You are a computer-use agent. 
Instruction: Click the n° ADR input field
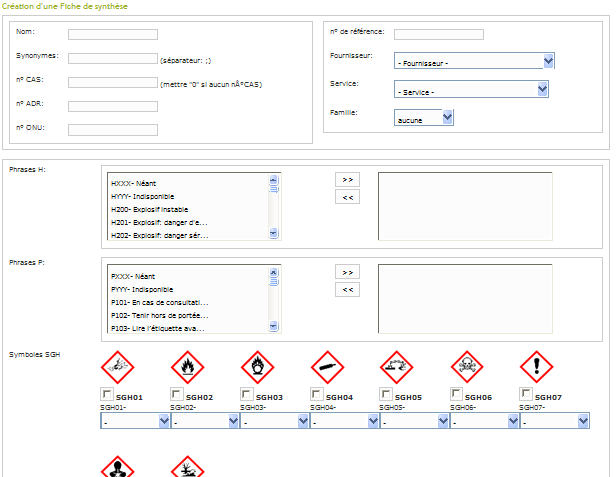[x=113, y=106]
